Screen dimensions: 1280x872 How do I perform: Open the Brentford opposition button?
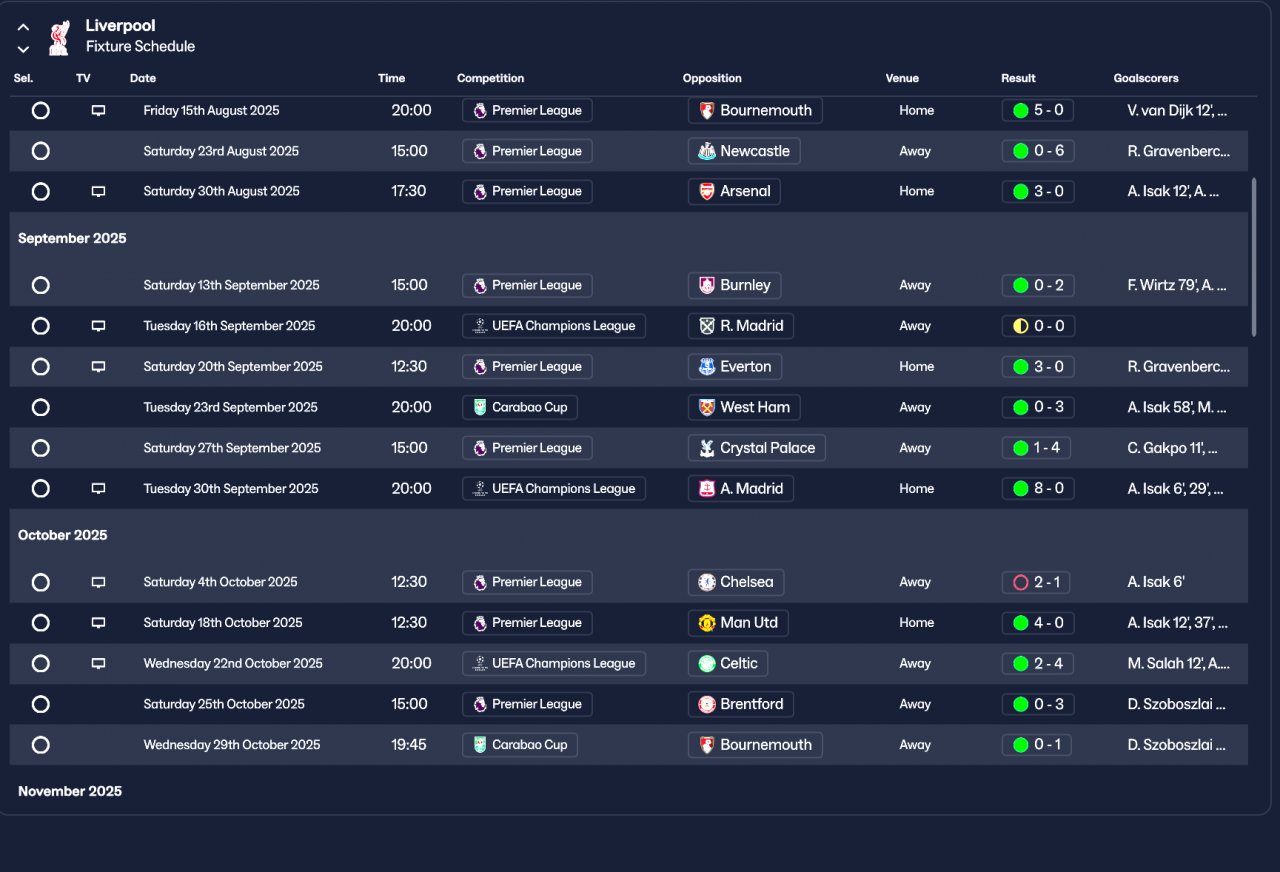[741, 704]
